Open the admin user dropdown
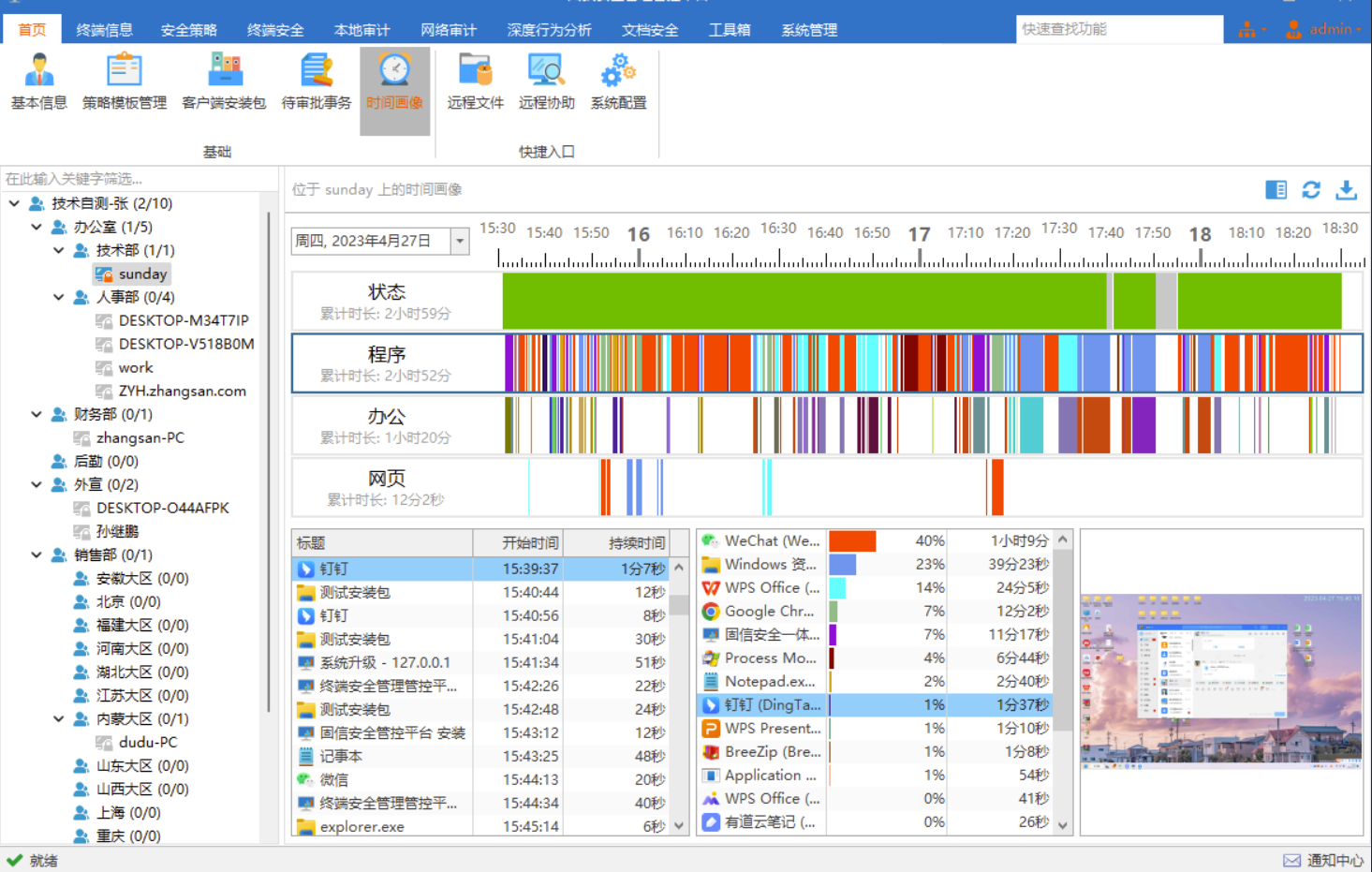This screenshot has width=1372, height=872. [x=1324, y=30]
